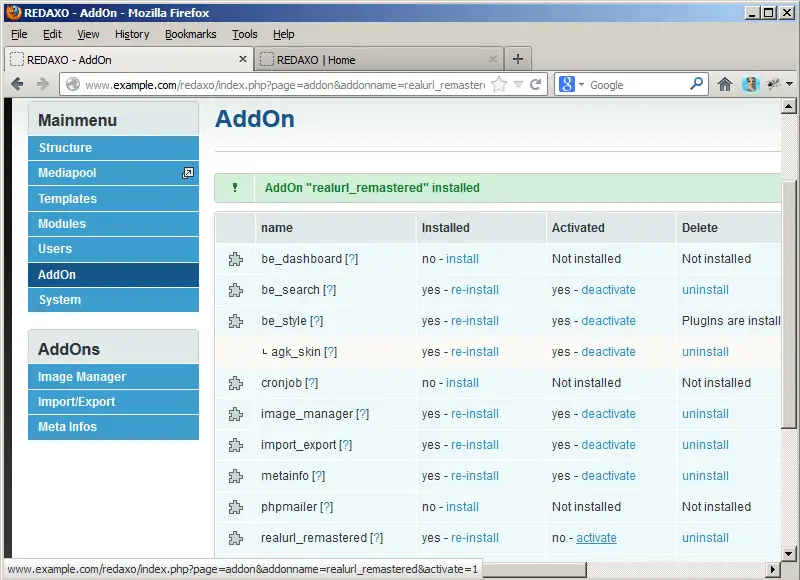Click the site identity globe icon

coord(73,84)
